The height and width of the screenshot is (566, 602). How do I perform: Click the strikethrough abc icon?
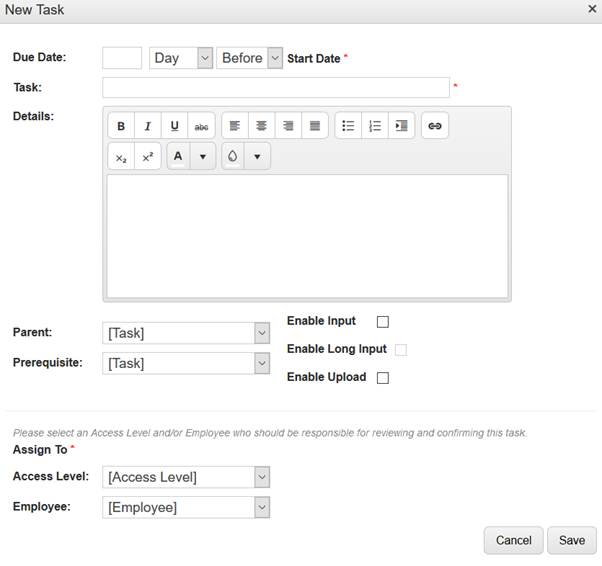coord(201,126)
